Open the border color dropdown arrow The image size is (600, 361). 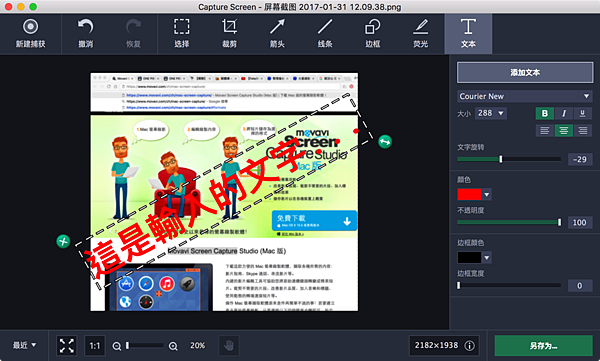487,258
